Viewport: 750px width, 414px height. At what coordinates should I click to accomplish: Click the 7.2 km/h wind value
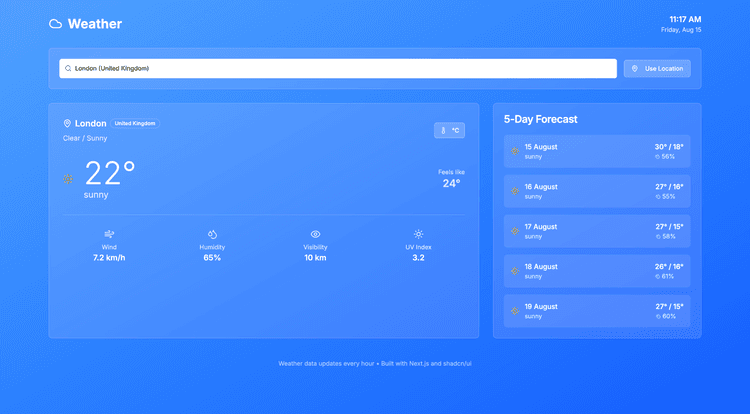[x=109, y=258]
